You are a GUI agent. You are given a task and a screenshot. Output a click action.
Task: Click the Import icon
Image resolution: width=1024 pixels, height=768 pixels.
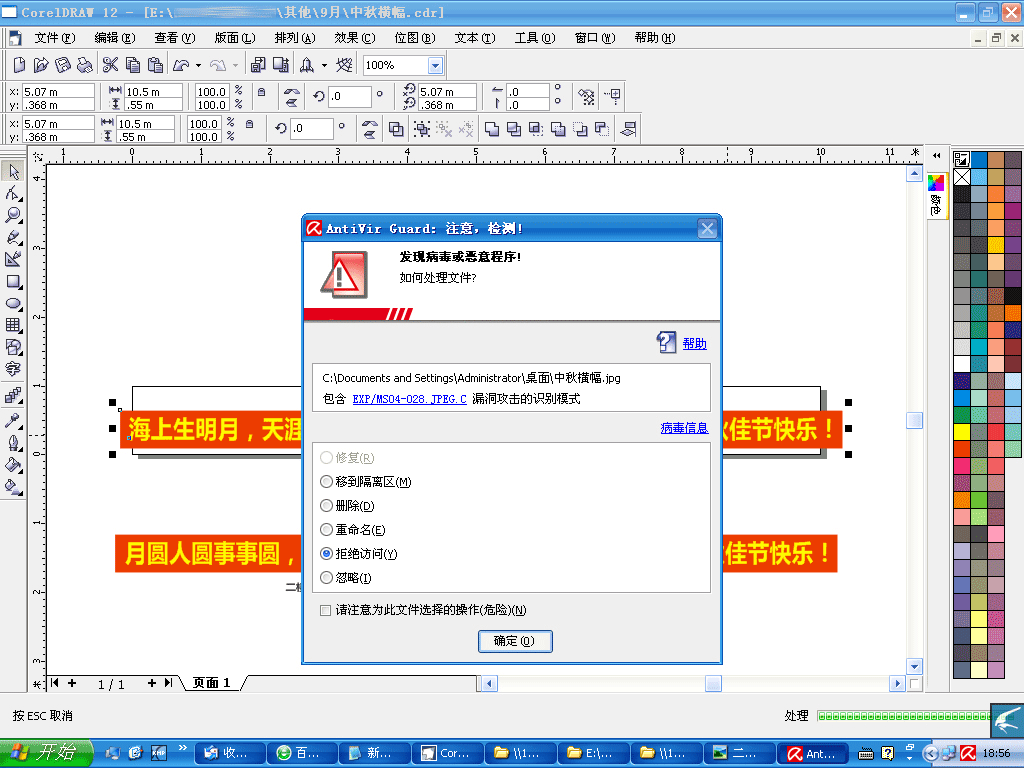coord(259,65)
